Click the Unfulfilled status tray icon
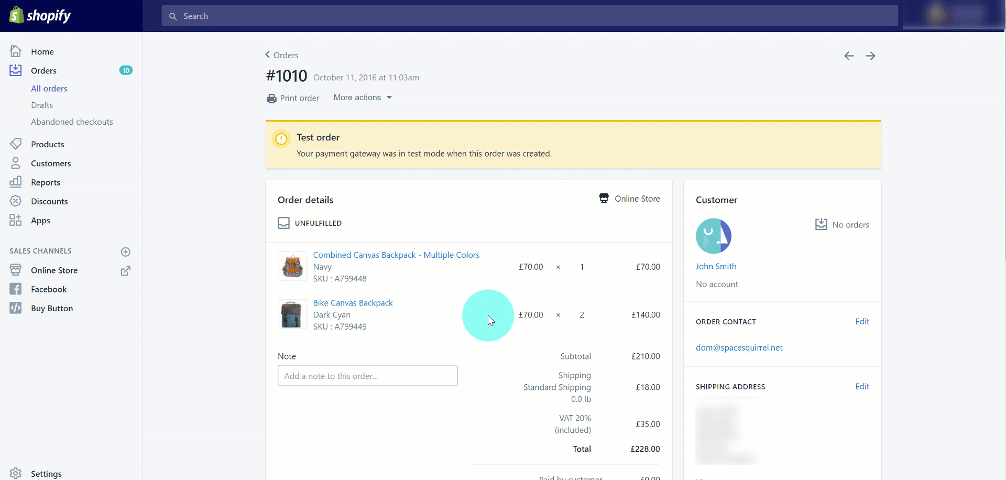This screenshot has height=480, width=1006. pyautogui.click(x=284, y=223)
